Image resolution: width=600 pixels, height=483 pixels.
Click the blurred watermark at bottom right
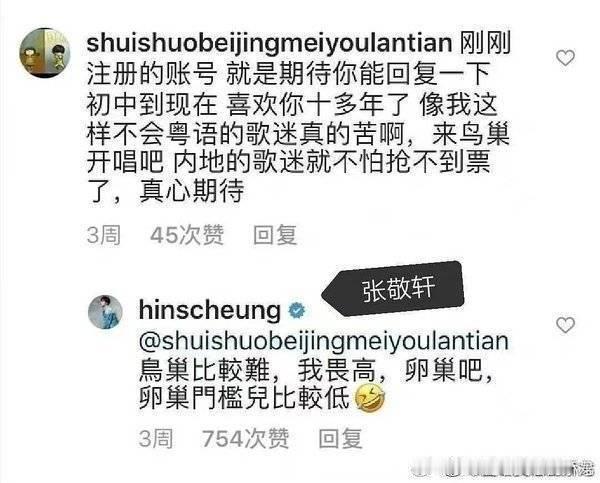pos(501,467)
